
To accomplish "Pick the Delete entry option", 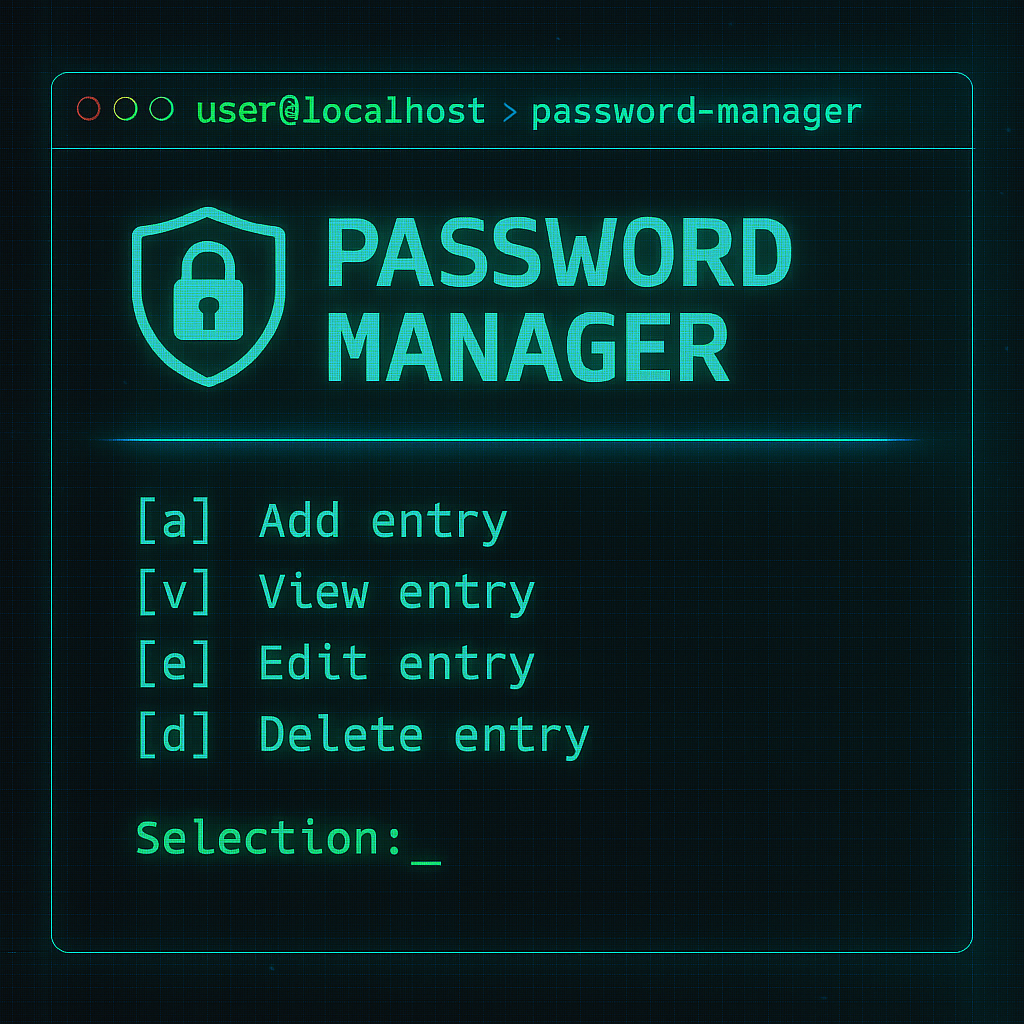I will tap(424, 736).
